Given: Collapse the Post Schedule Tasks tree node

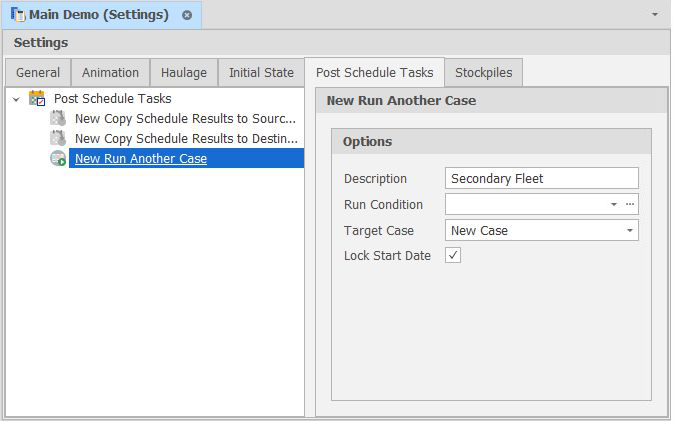Looking at the screenshot, I should (x=16, y=98).
